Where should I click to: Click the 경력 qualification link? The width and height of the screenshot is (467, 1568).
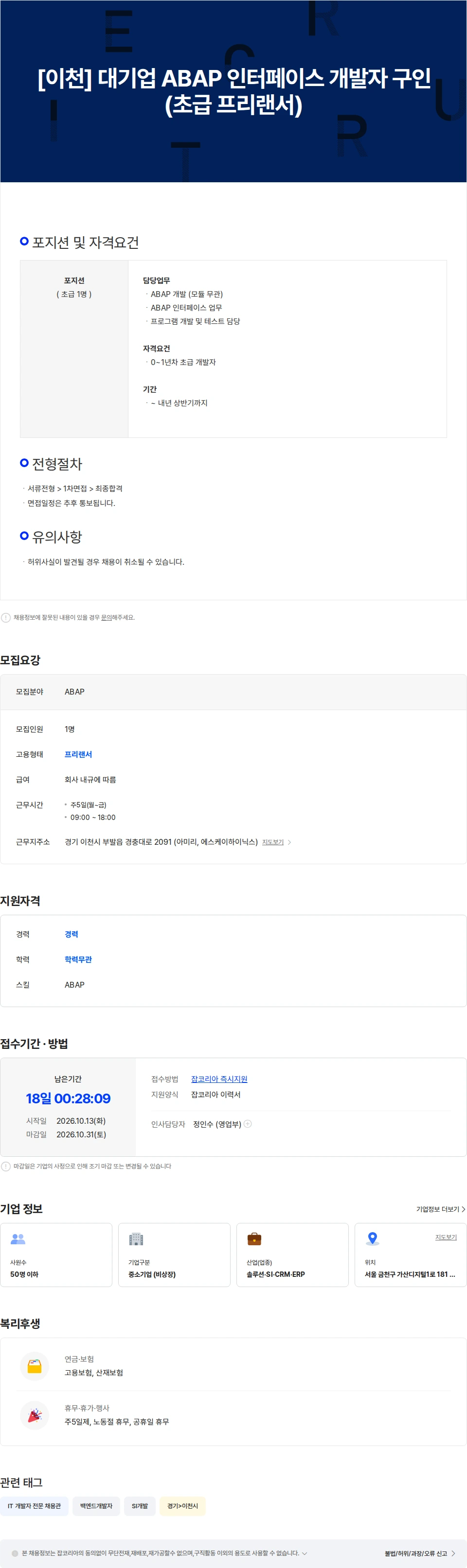[71, 934]
